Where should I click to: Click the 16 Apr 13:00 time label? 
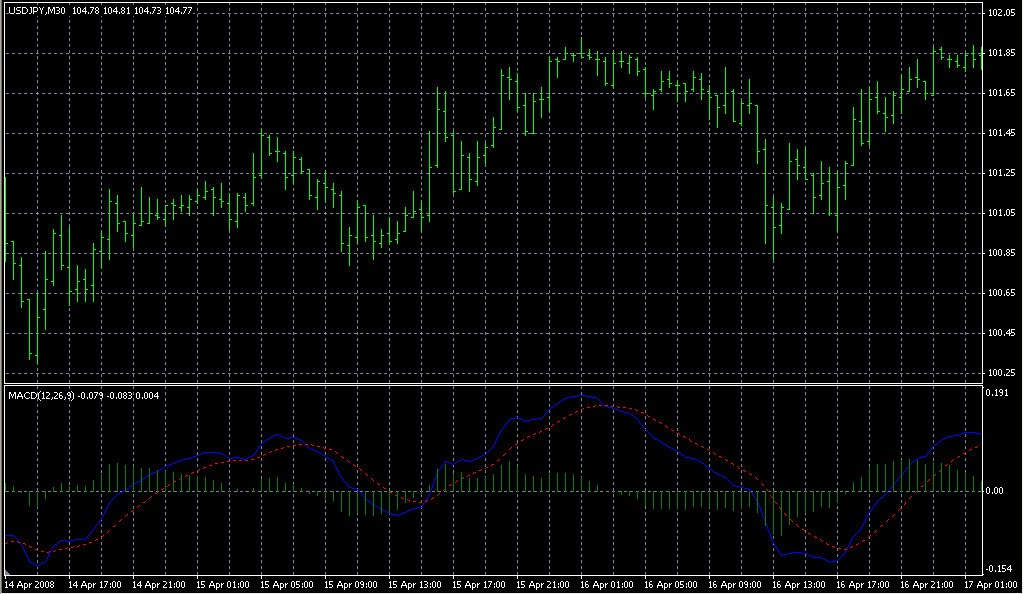(x=799, y=584)
